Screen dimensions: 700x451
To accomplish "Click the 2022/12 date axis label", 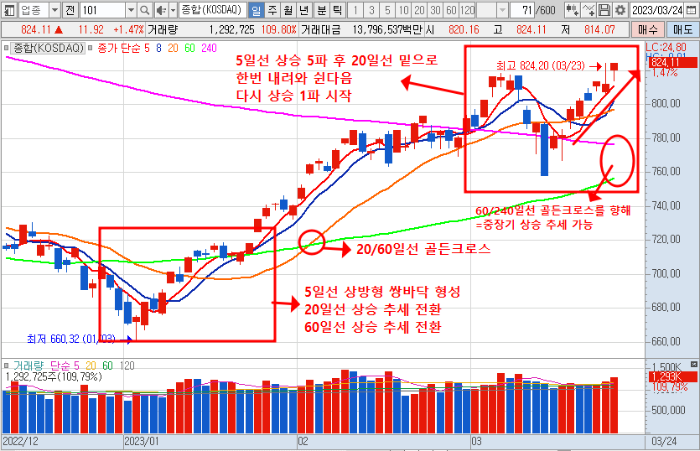I will (x=21, y=442).
